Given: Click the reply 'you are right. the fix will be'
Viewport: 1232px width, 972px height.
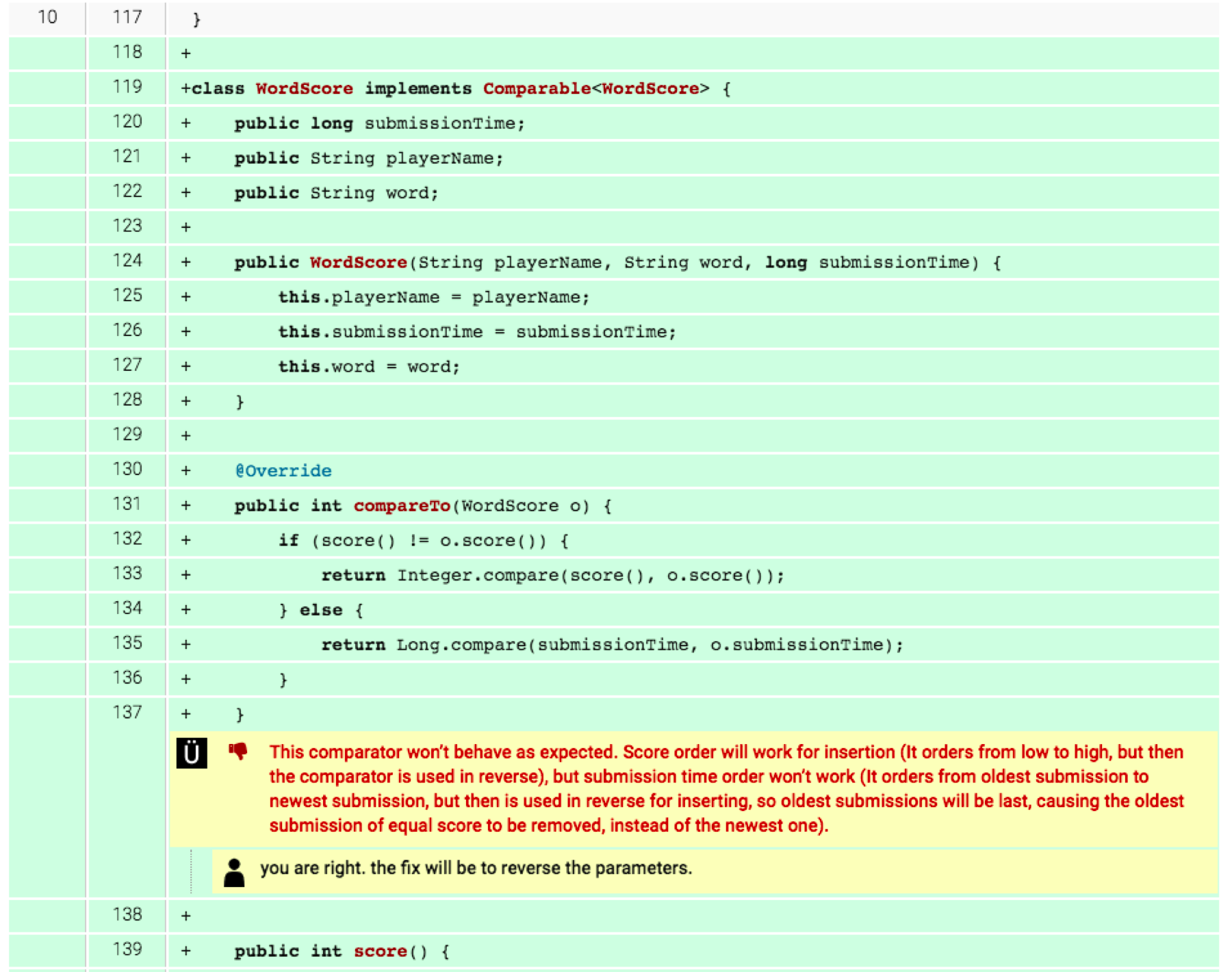Looking at the screenshot, I should pos(476,868).
